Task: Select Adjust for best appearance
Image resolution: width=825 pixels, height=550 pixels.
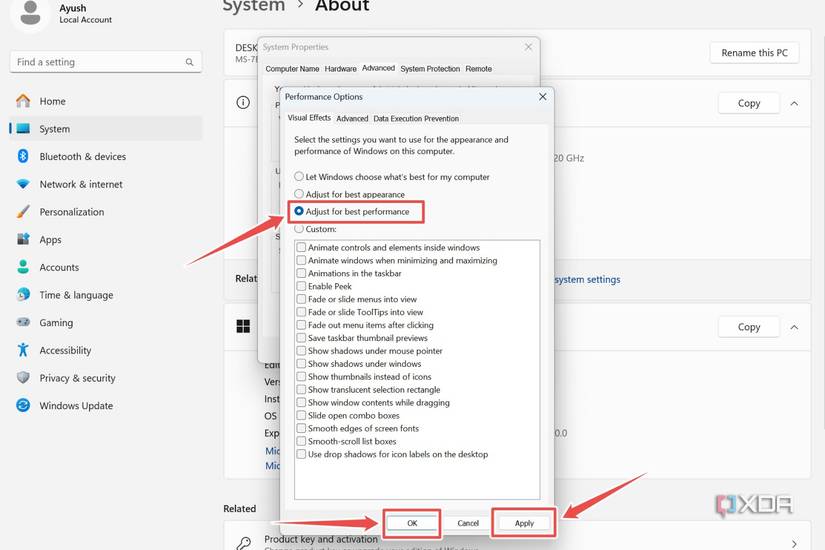Action: pyautogui.click(x=299, y=194)
